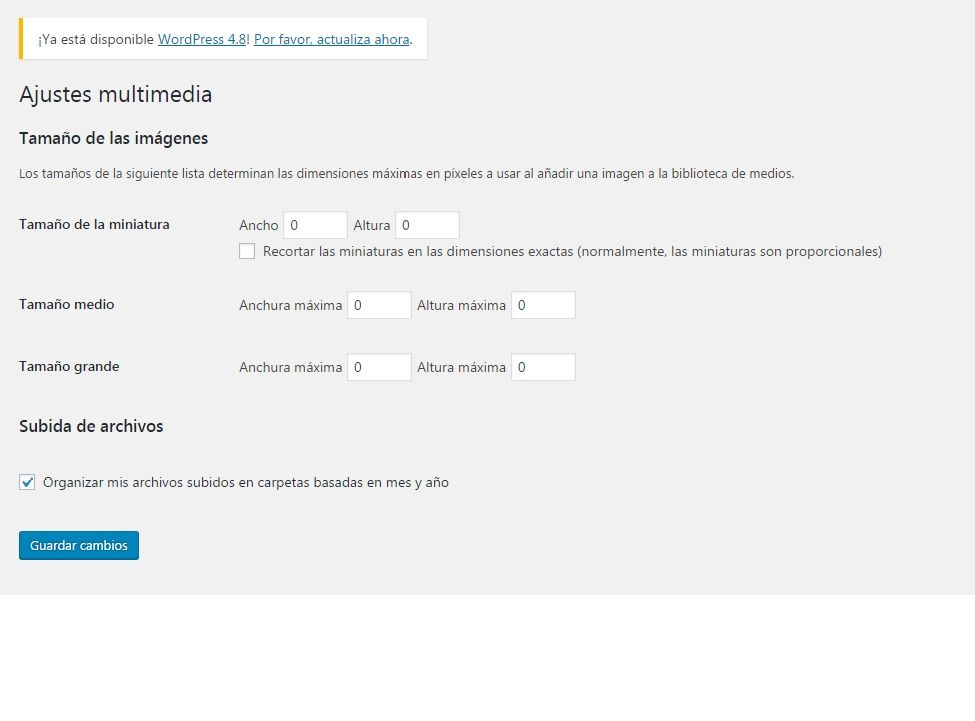975x721 pixels.
Task: Click 'Altura máxima' label in Tamaño grande row
Action: click(x=461, y=368)
